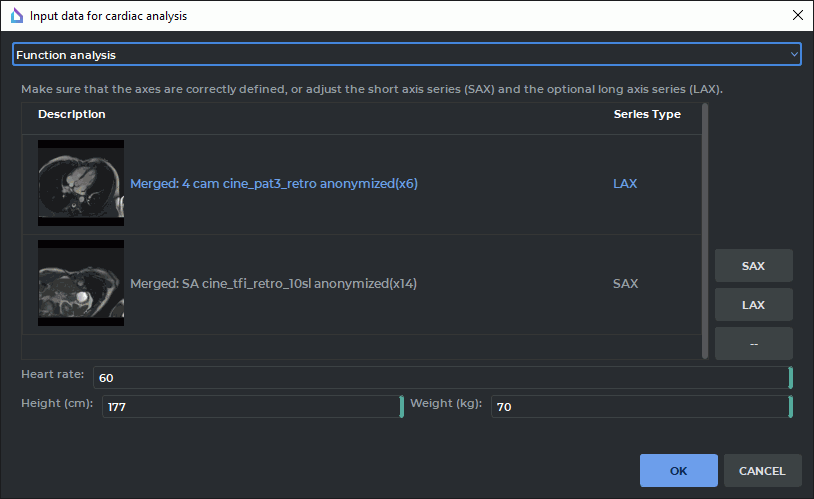Focus the Height (cm) input field

pos(250,407)
